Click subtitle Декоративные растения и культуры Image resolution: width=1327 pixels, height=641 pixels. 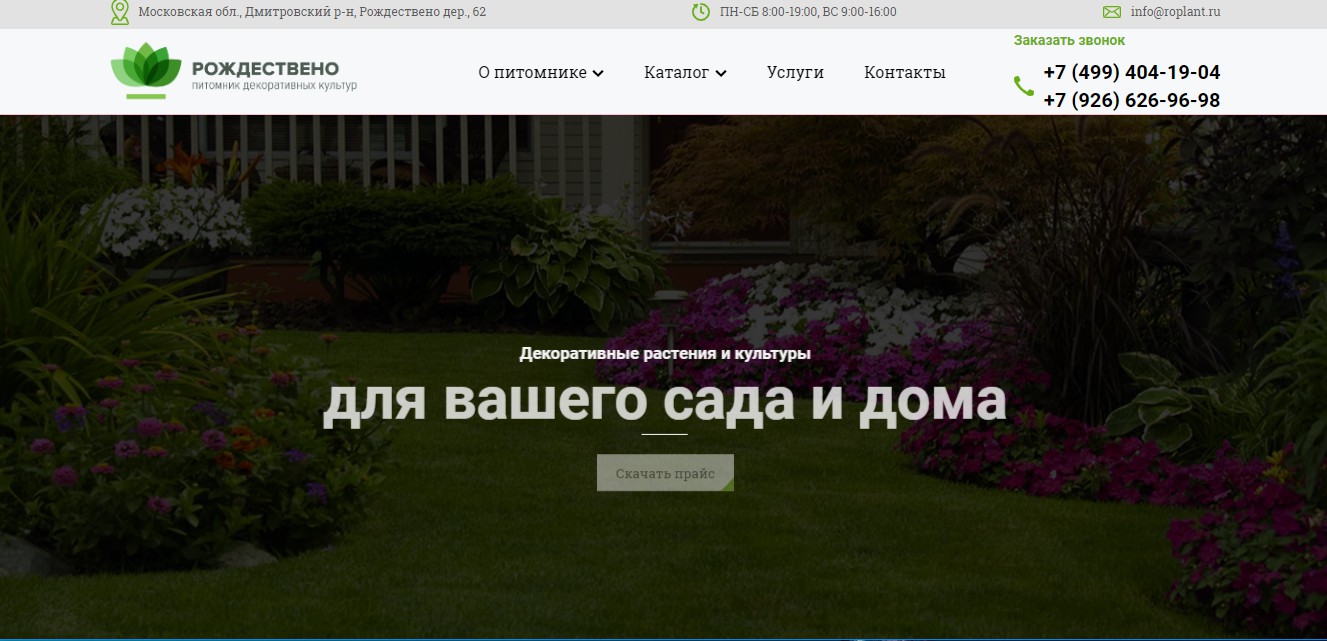point(665,353)
